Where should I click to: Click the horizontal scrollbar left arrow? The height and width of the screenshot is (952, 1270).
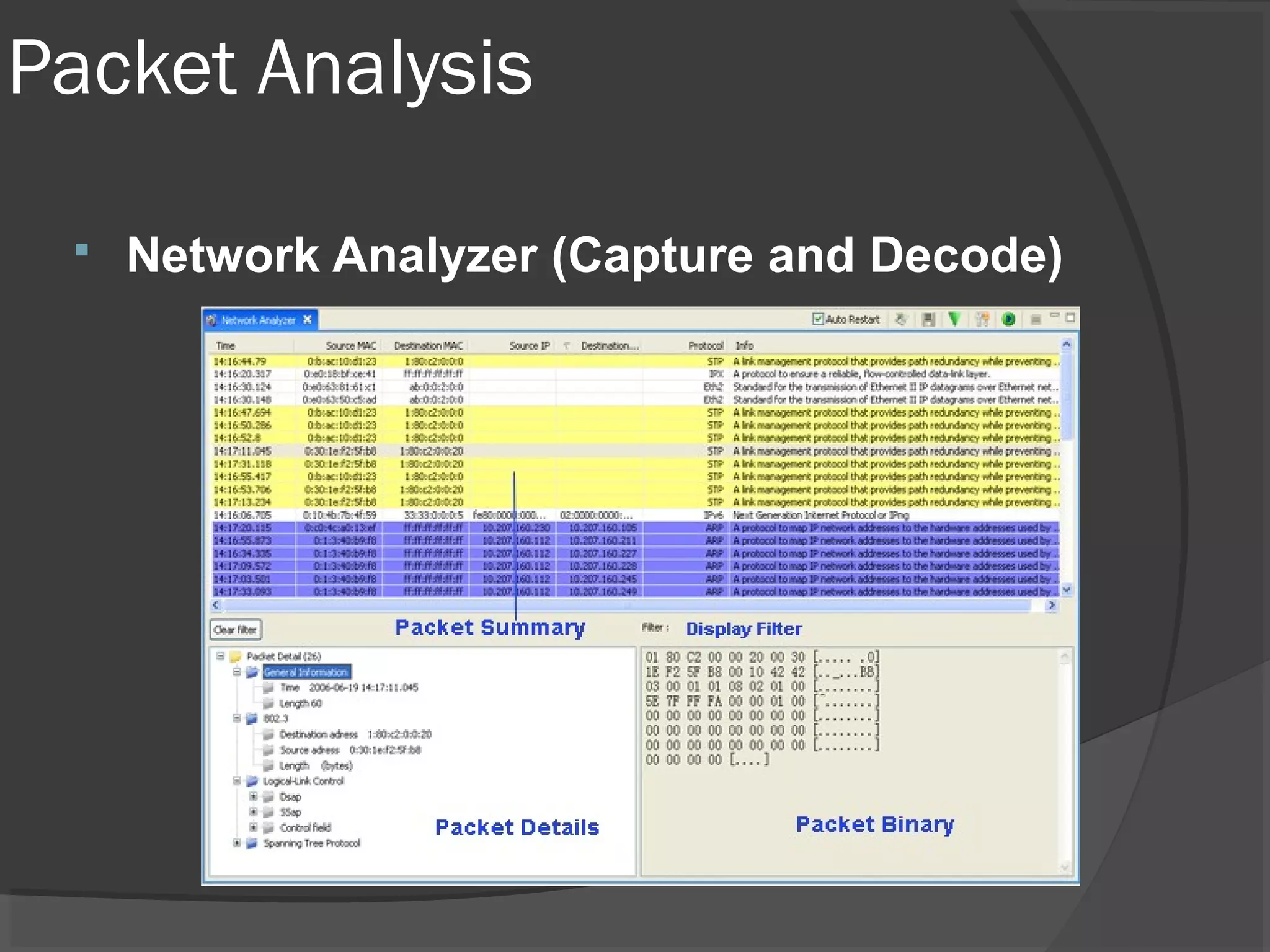tap(216, 606)
